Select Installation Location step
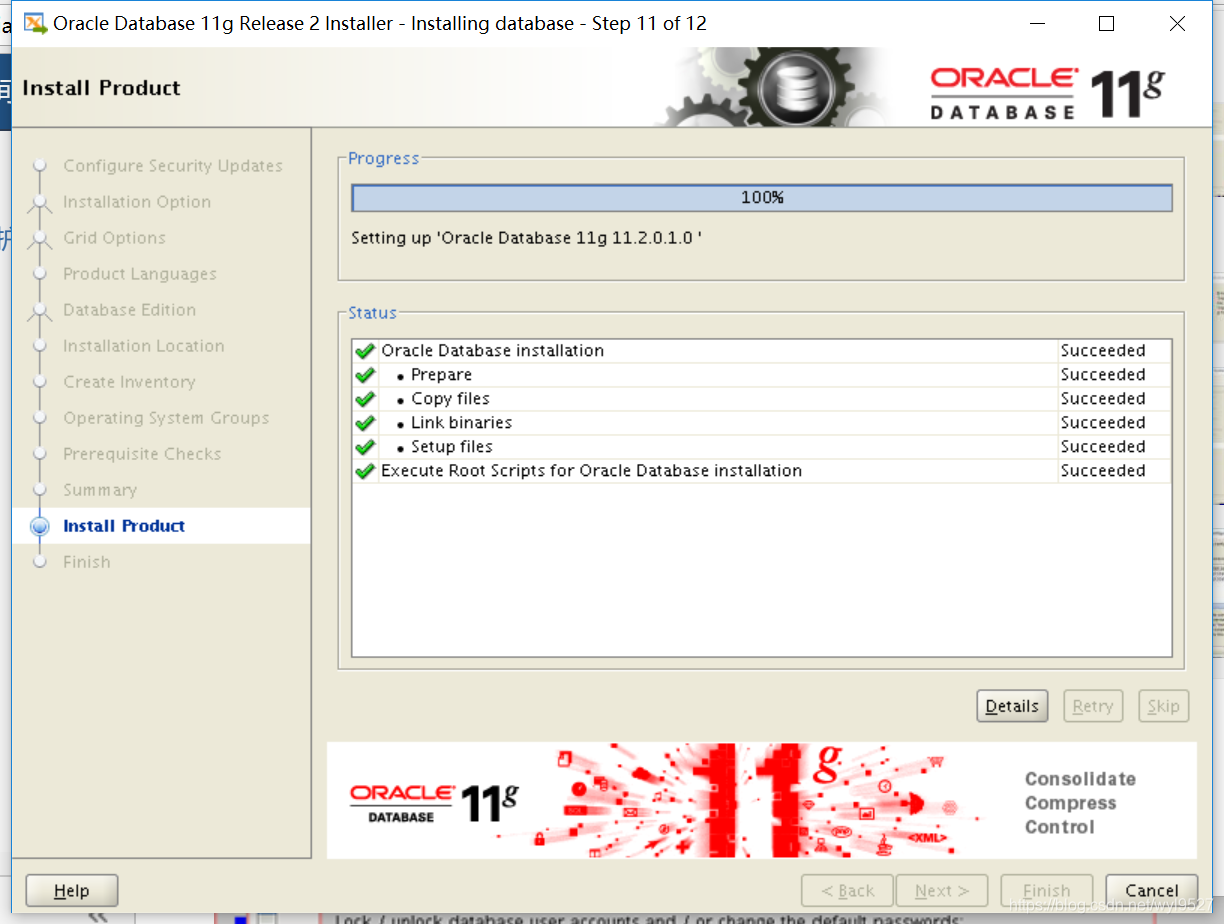This screenshot has height=924, width=1224. [x=144, y=346]
